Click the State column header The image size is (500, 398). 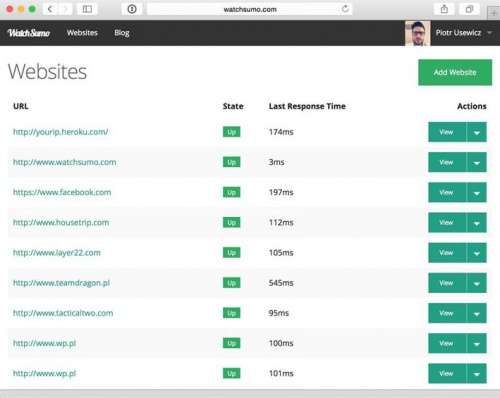pos(233,106)
